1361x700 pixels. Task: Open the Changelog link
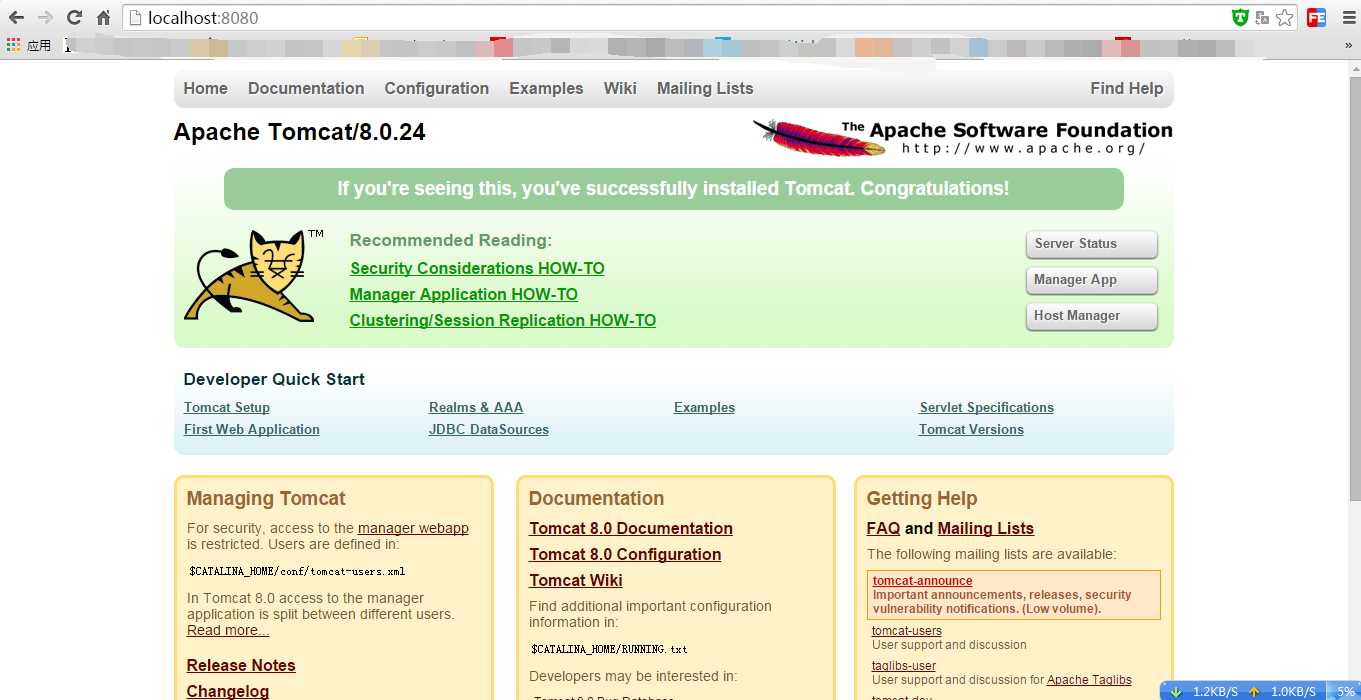click(228, 691)
